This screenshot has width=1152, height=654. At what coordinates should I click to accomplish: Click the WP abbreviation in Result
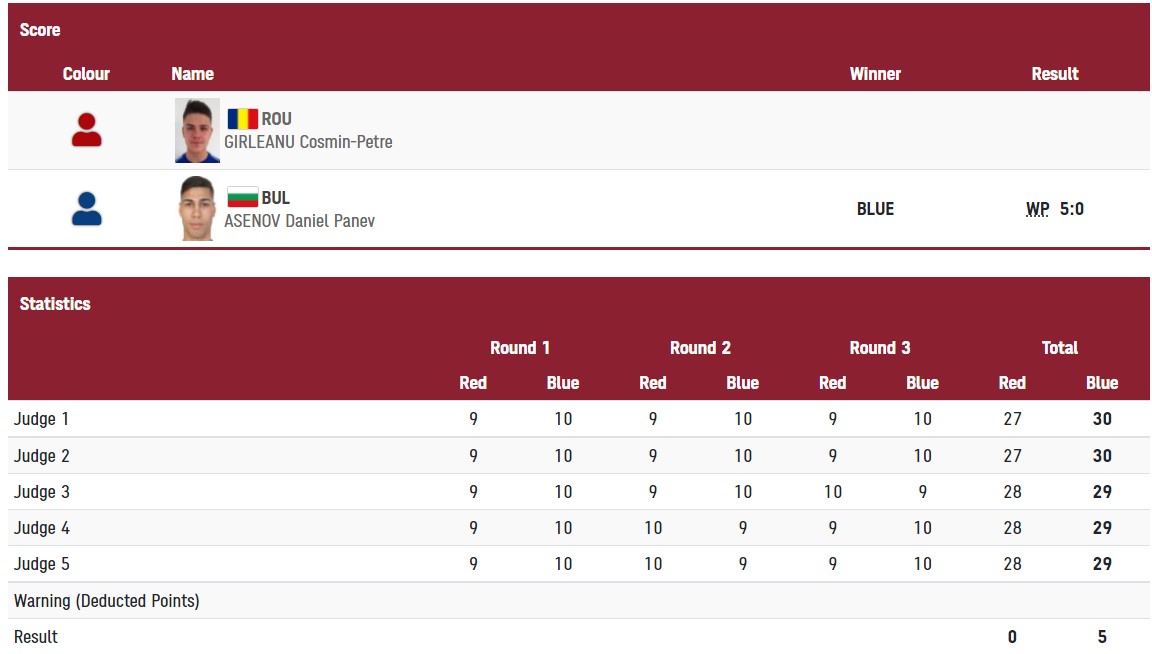pyautogui.click(x=1037, y=209)
